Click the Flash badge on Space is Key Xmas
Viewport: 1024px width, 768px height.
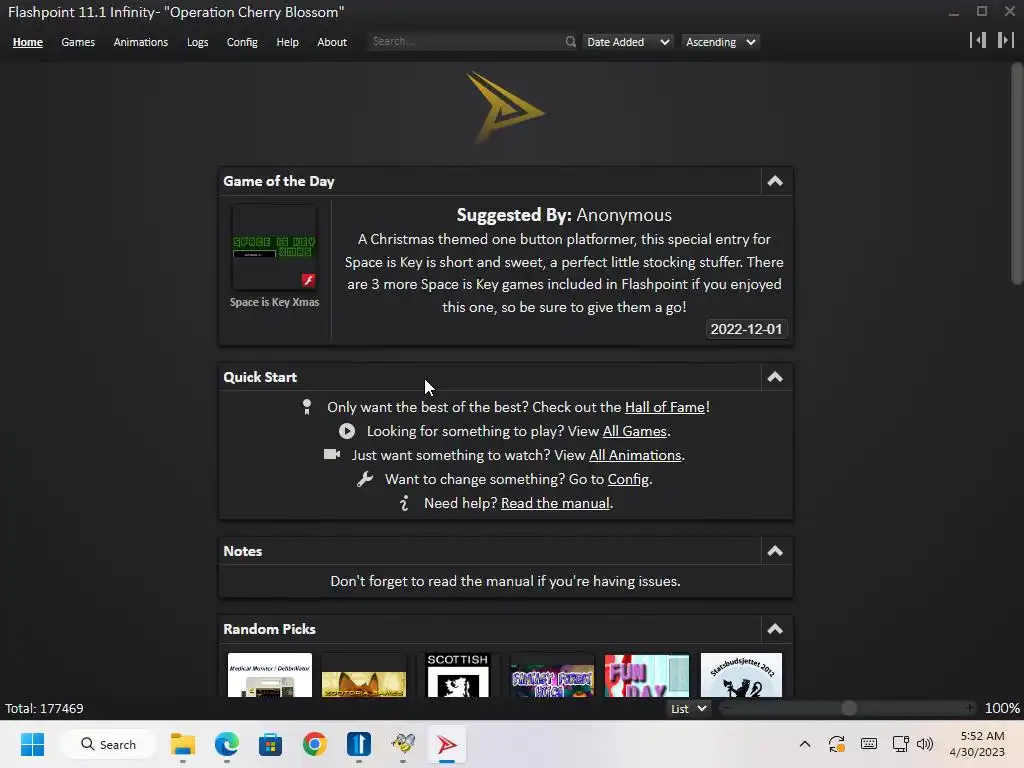[x=308, y=280]
